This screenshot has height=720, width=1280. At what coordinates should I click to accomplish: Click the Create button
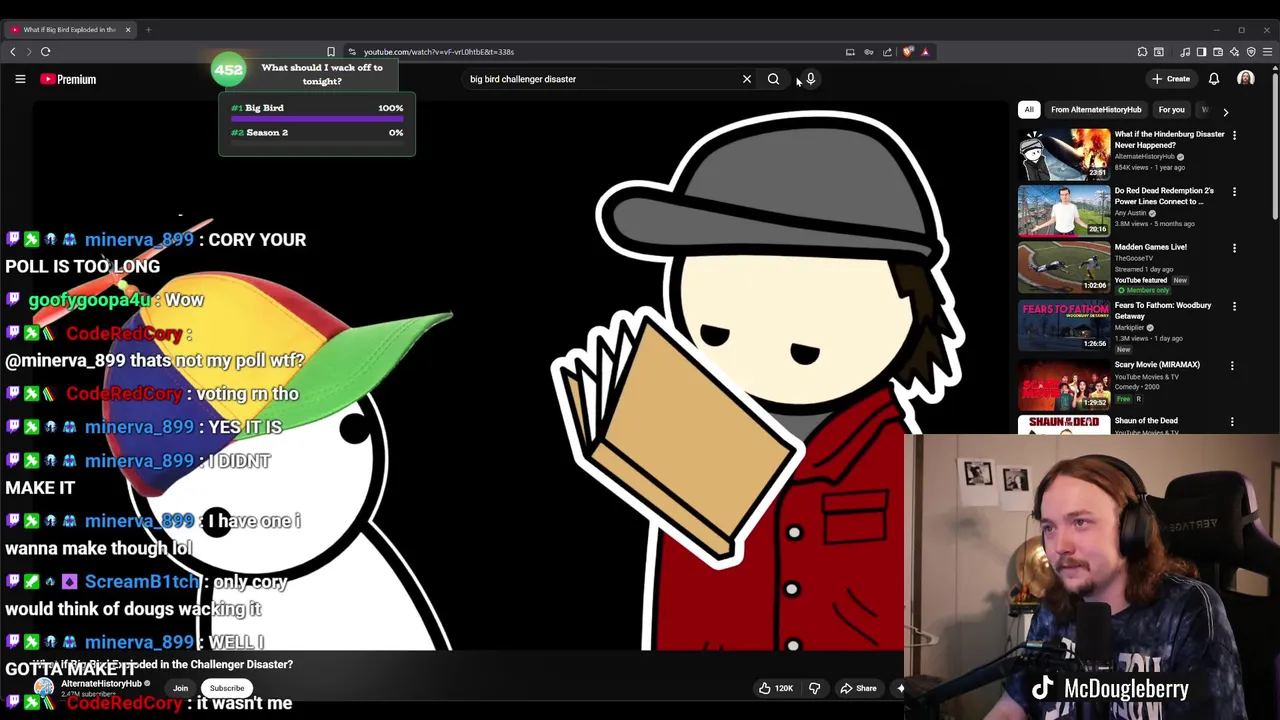click(x=1171, y=79)
